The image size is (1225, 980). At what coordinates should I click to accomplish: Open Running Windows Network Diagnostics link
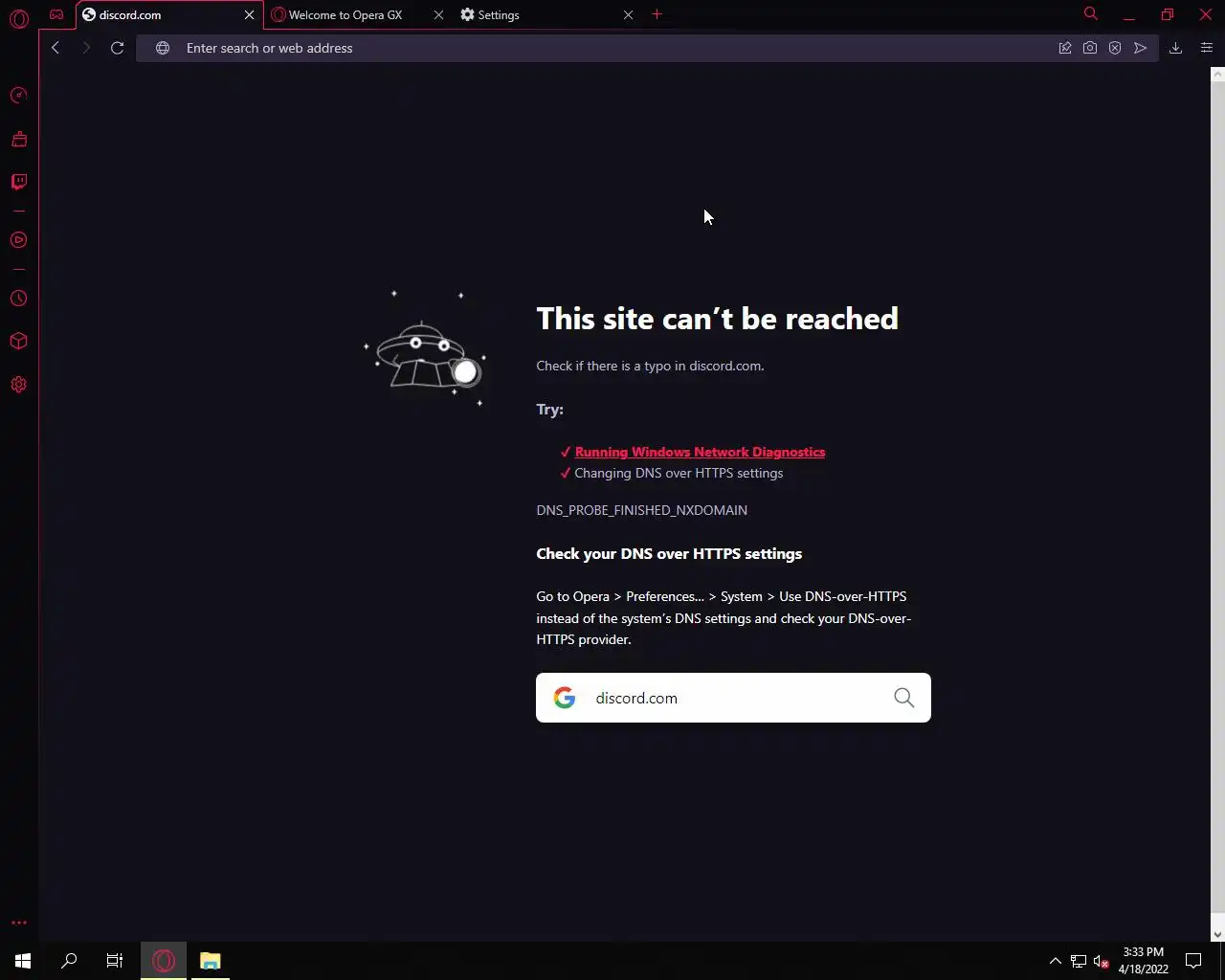[x=700, y=452]
